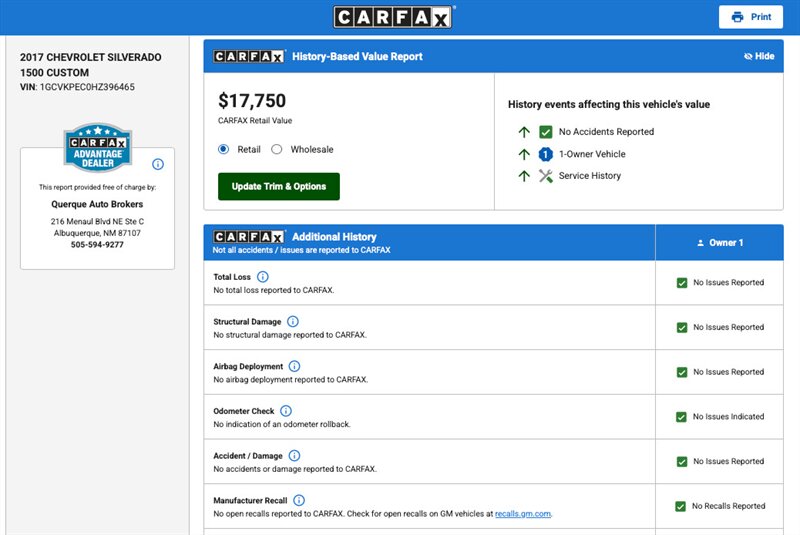Click the Owner 1 column header
The image size is (800, 535).
click(x=719, y=243)
